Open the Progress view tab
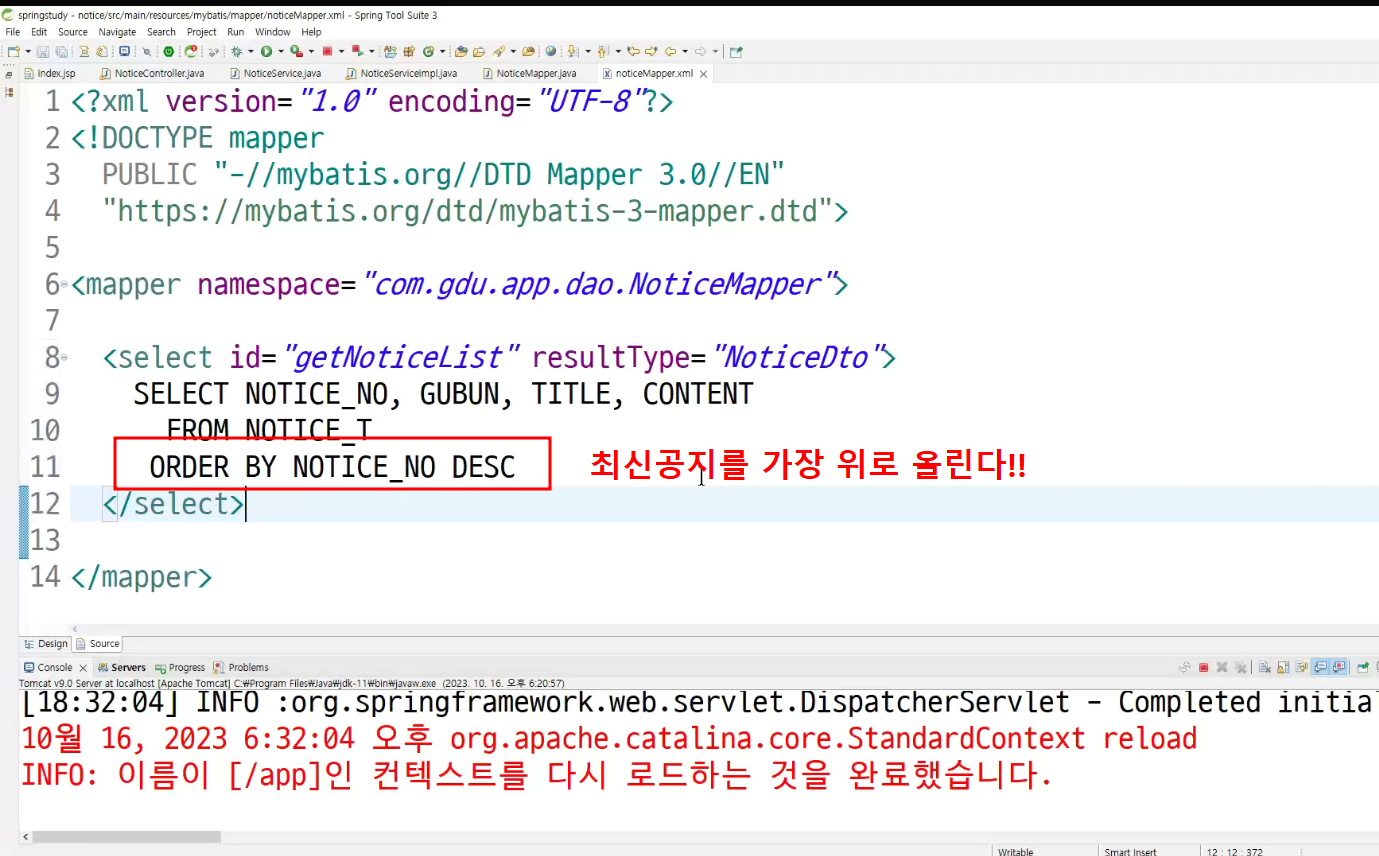The width and height of the screenshot is (1379, 856). click(x=180, y=667)
